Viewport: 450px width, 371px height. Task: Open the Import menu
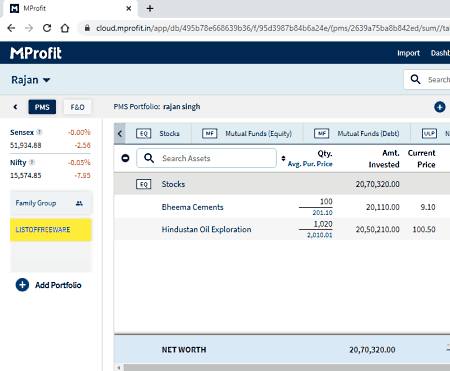click(x=408, y=53)
